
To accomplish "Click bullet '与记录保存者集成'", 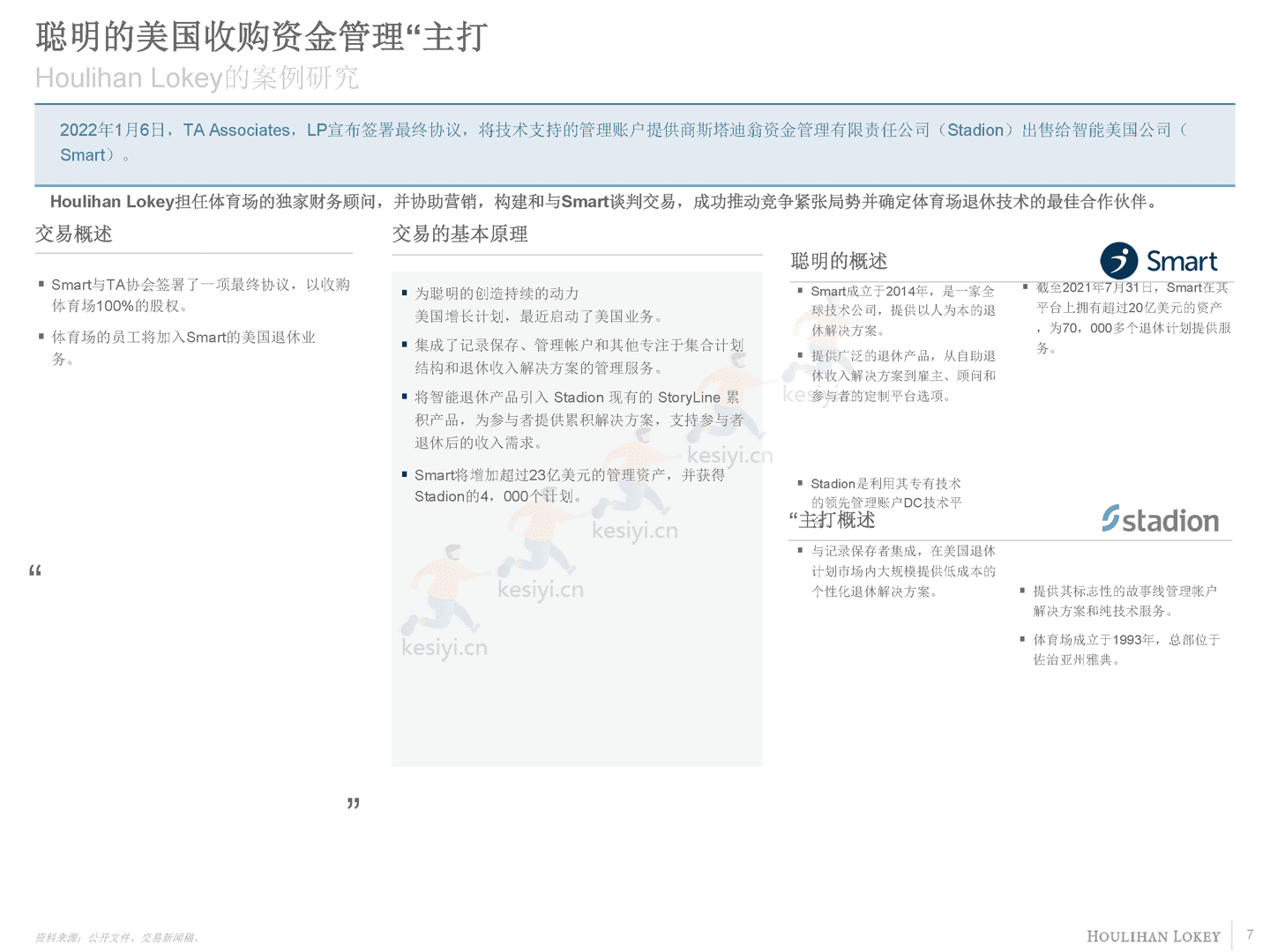I will pyautogui.click(x=896, y=570).
